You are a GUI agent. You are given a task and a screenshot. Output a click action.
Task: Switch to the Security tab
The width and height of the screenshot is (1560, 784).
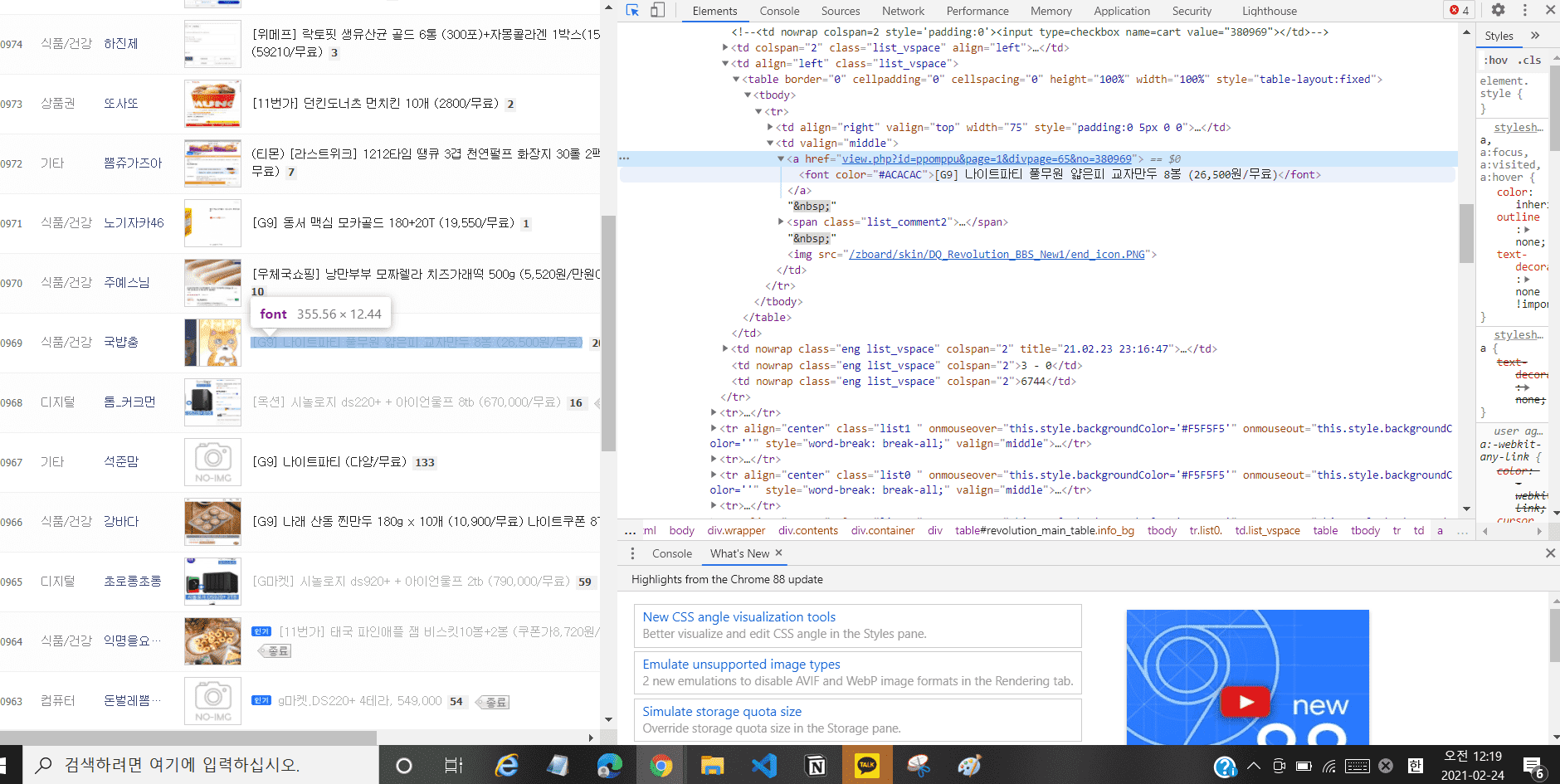point(1192,11)
